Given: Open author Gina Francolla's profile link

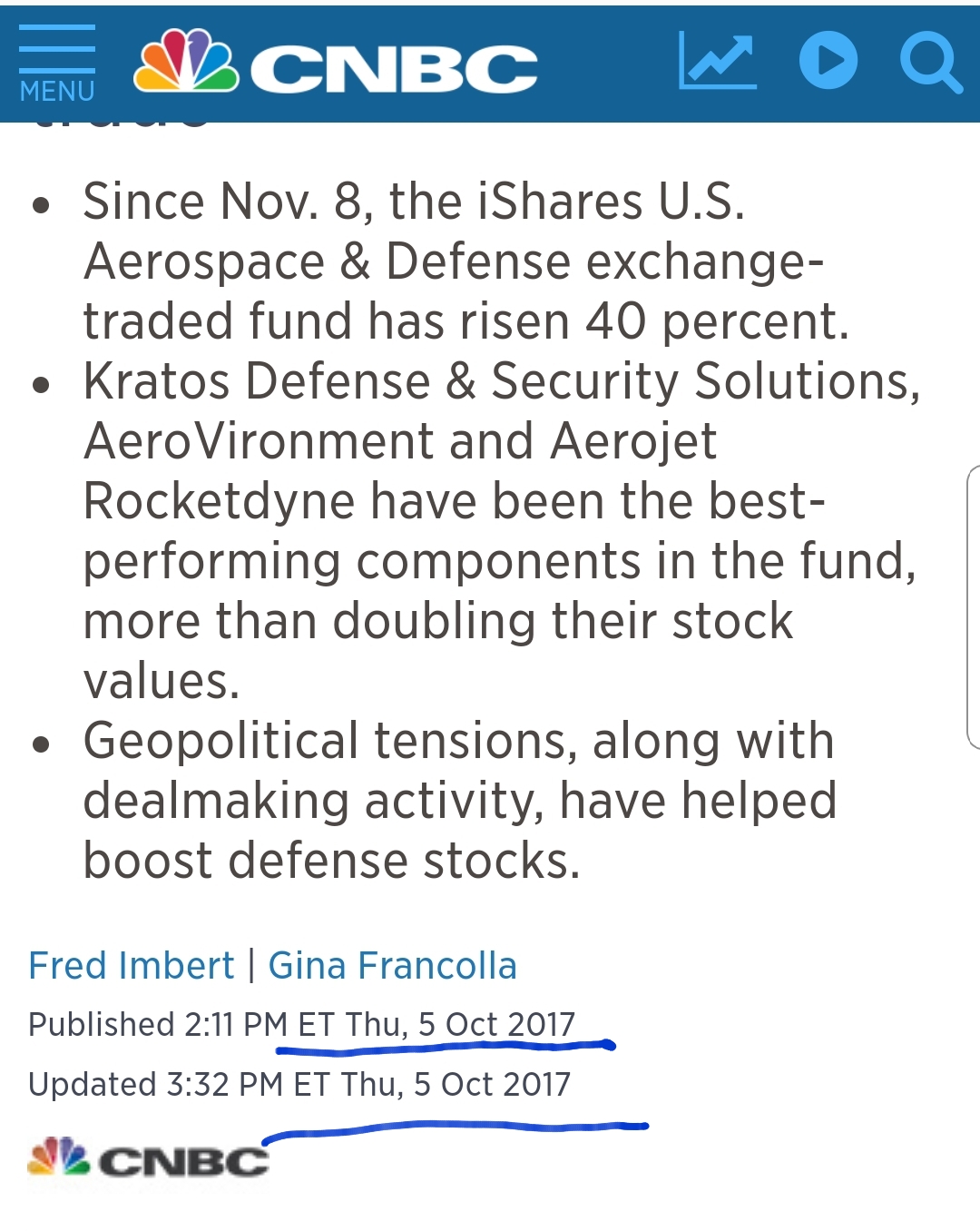Looking at the screenshot, I should [392, 965].
